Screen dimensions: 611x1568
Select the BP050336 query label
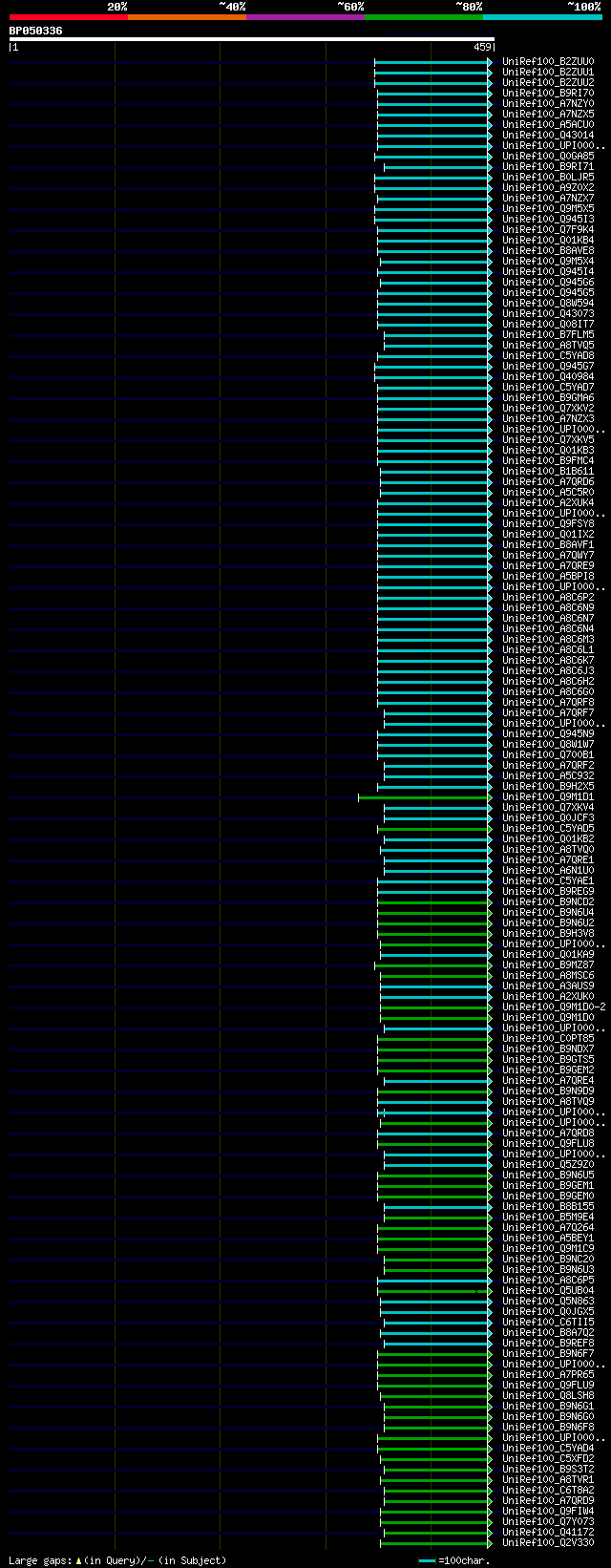tap(36, 31)
